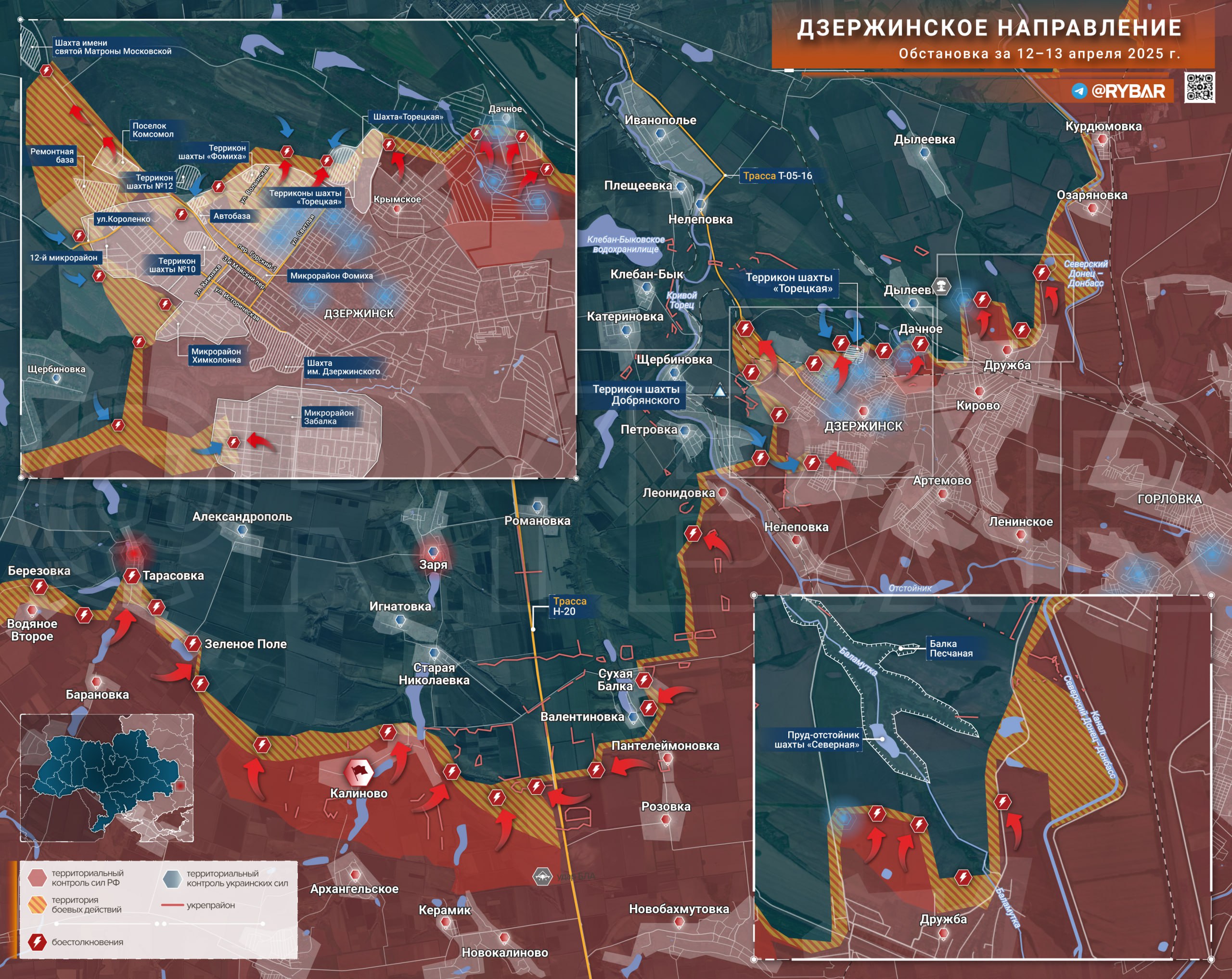Click the explosion icon next to Дылеевка
Image resolution: width=1232 pixels, height=979 pixels.
[941, 285]
